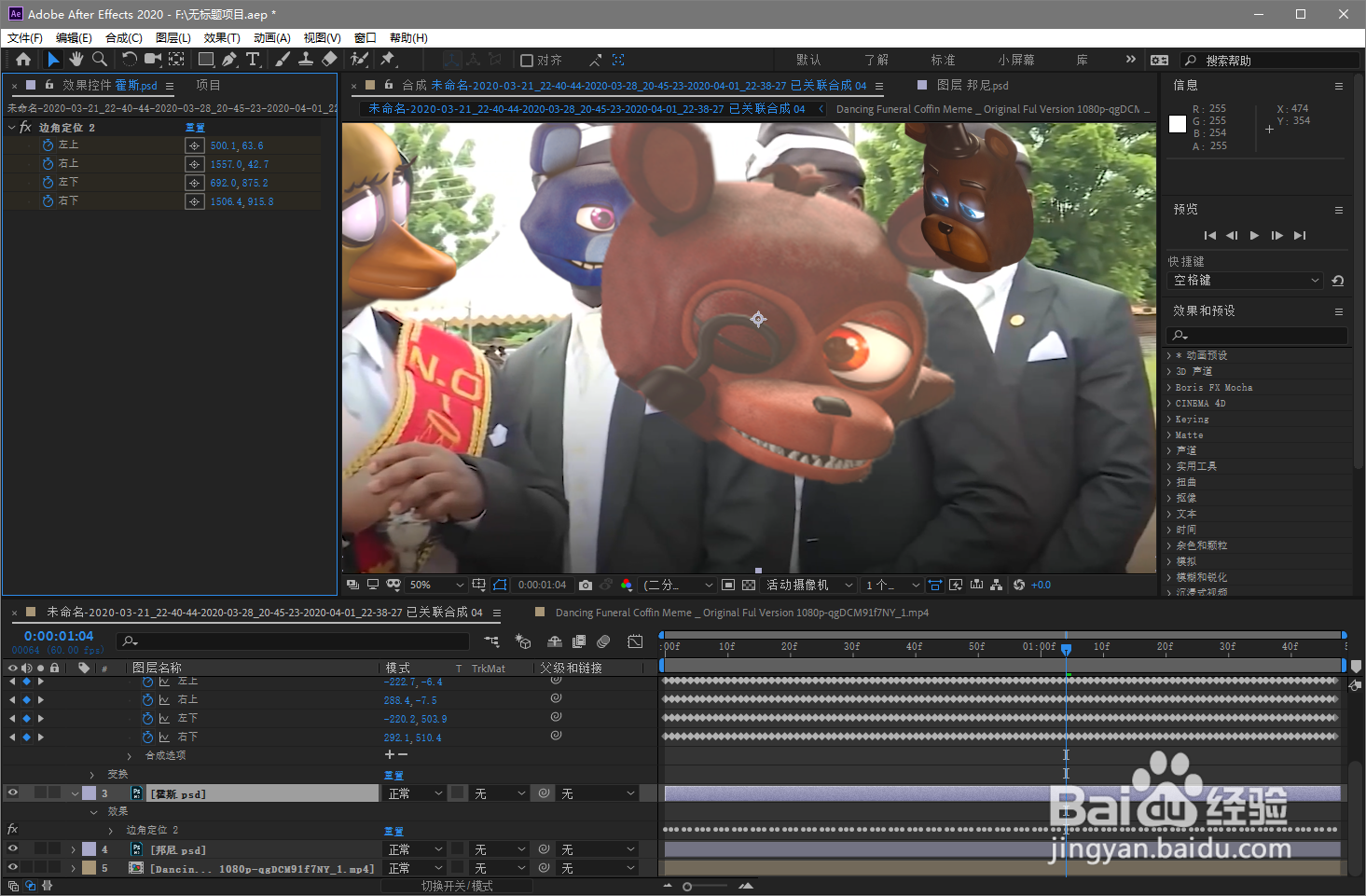Enable motion blur timeline icon
The width and height of the screenshot is (1366, 896).
[x=603, y=641]
